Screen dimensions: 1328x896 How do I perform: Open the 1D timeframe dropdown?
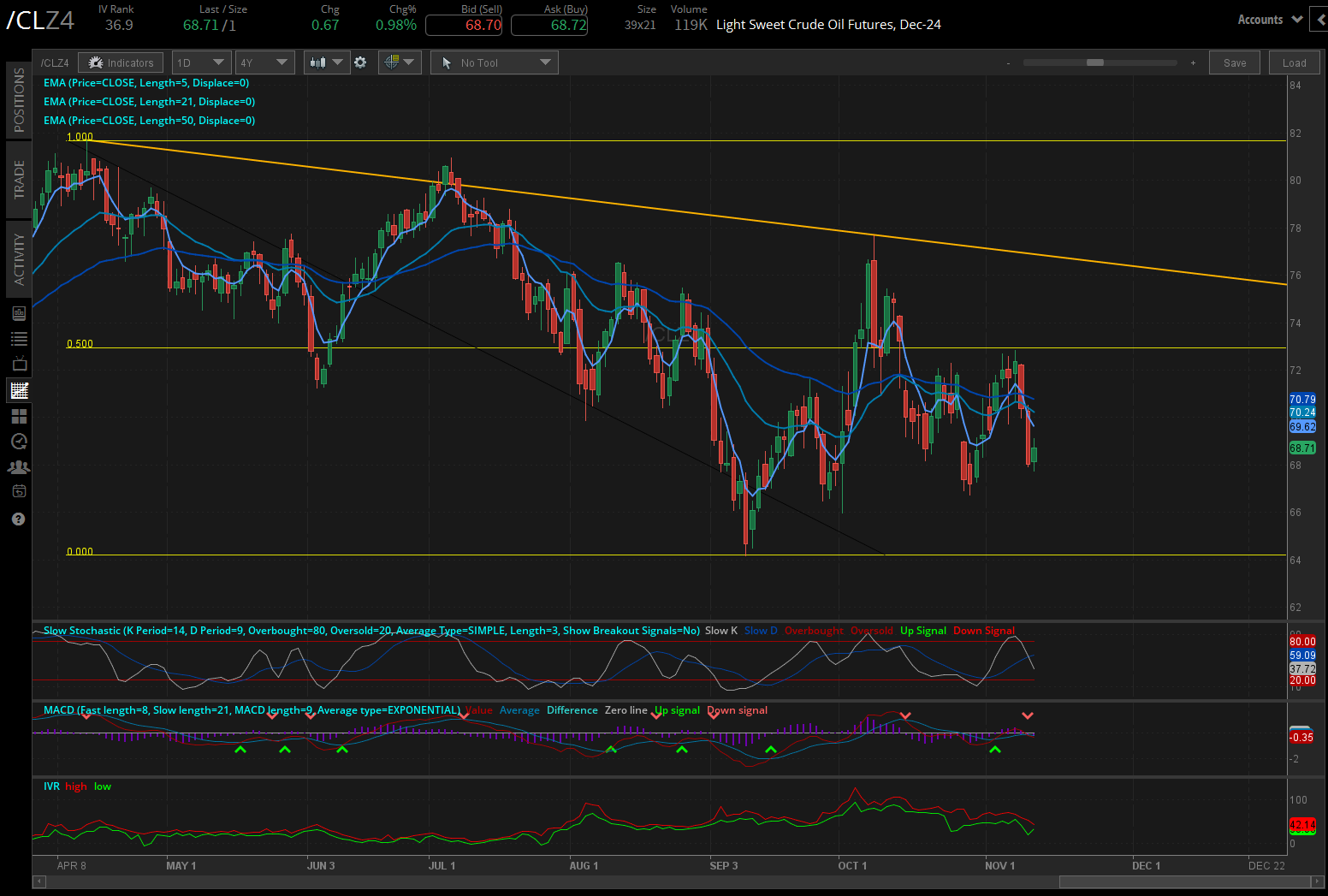pyautogui.click(x=201, y=62)
